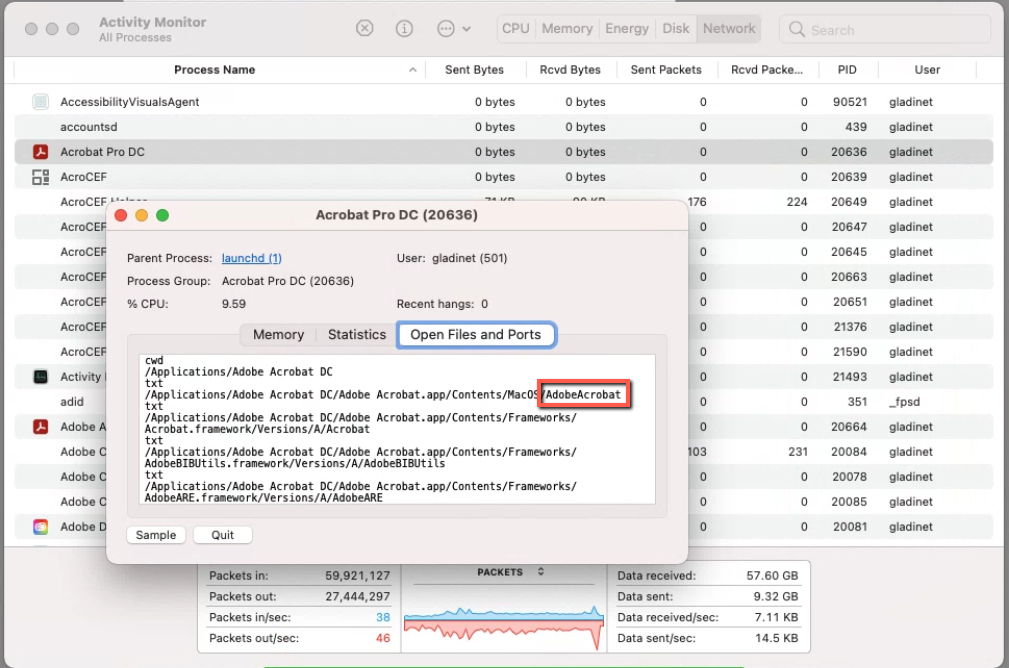Open the Statistics tab in the inspector dialog

pyautogui.click(x=356, y=335)
